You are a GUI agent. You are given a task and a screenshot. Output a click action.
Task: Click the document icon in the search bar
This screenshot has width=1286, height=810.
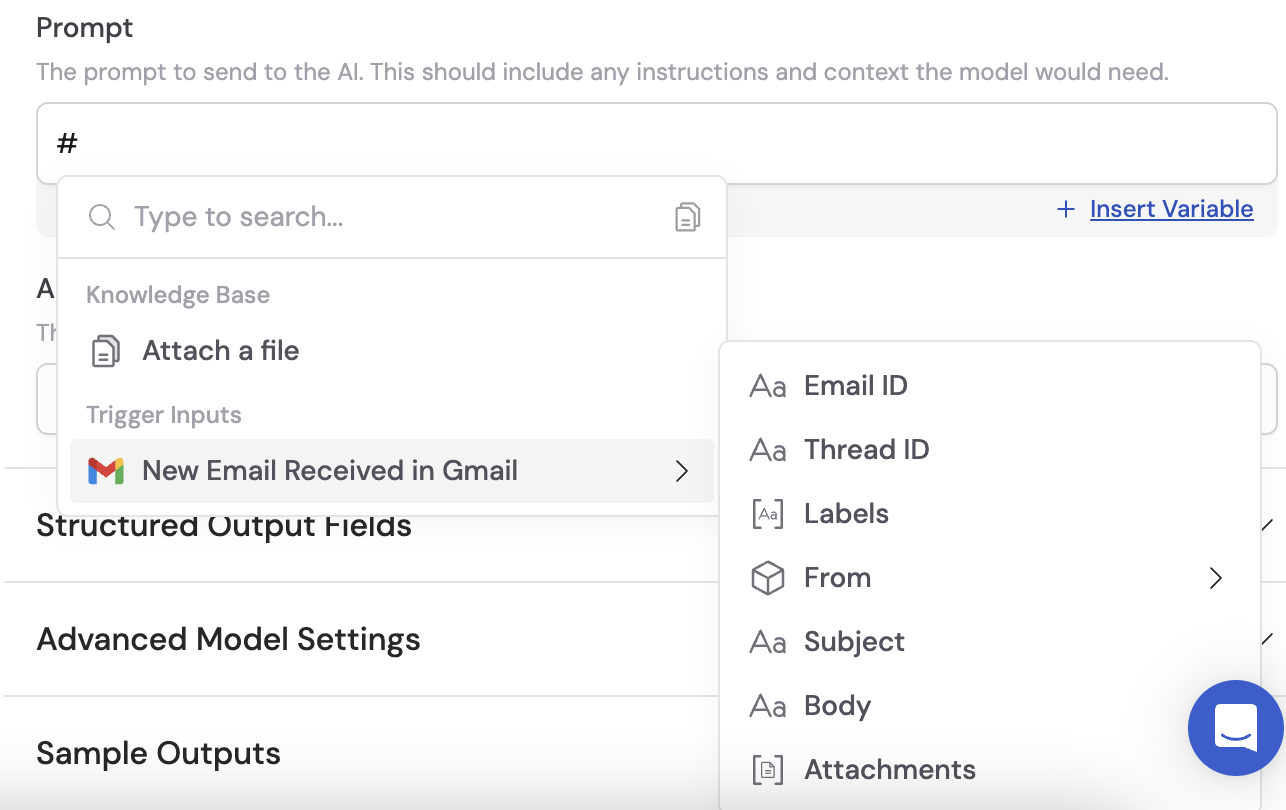[x=687, y=216]
